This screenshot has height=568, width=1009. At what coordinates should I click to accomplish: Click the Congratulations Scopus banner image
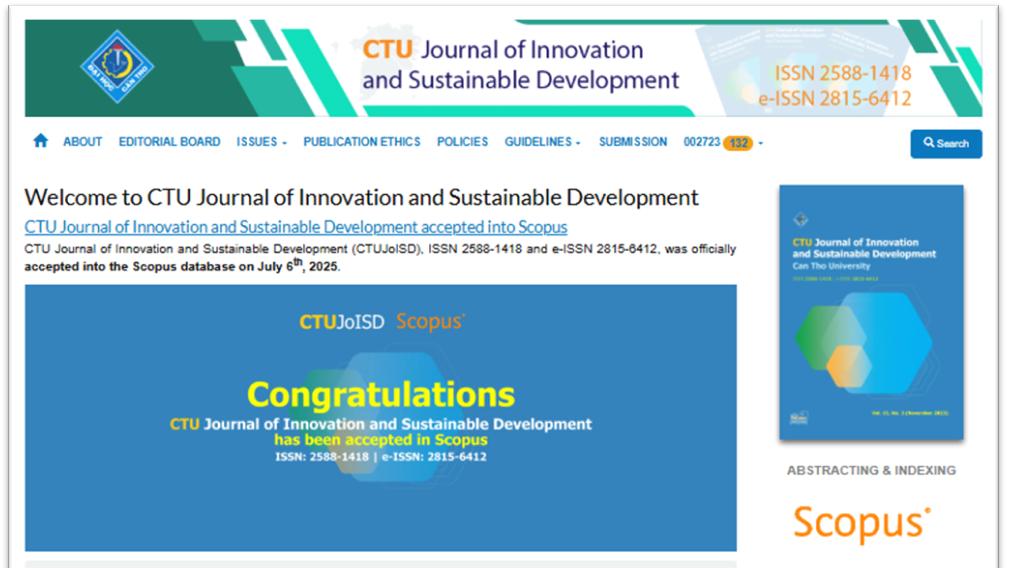click(380, 417)
